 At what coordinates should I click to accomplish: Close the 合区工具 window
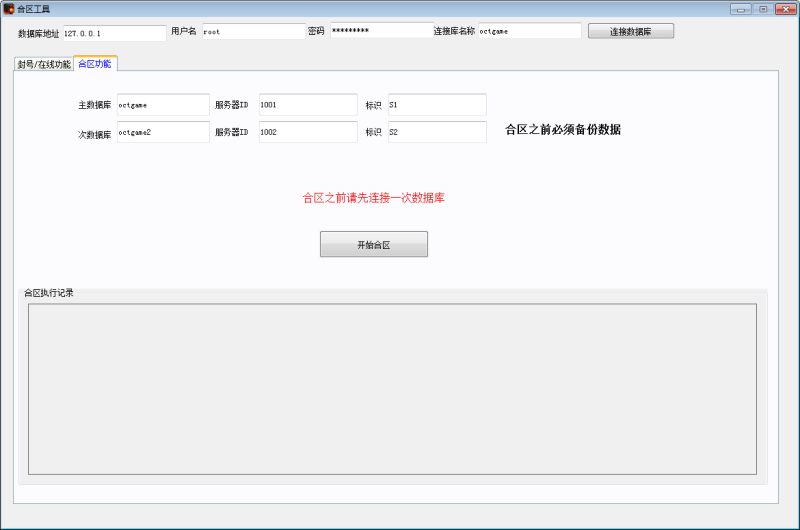(784, 8)
